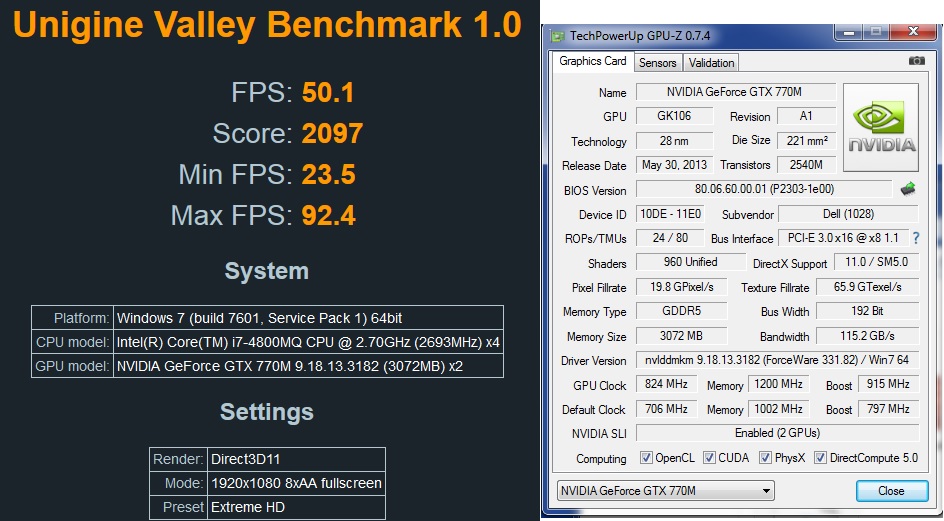944x521 pixels.
Task: Click the GPU model GTX 770M x2 cell
Action: coord(308,366)
